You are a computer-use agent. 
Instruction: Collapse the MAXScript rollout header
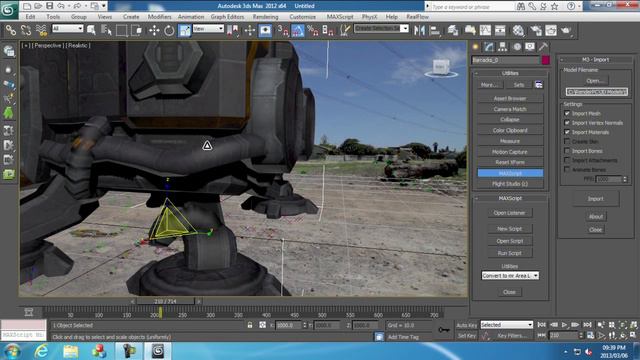510,198
